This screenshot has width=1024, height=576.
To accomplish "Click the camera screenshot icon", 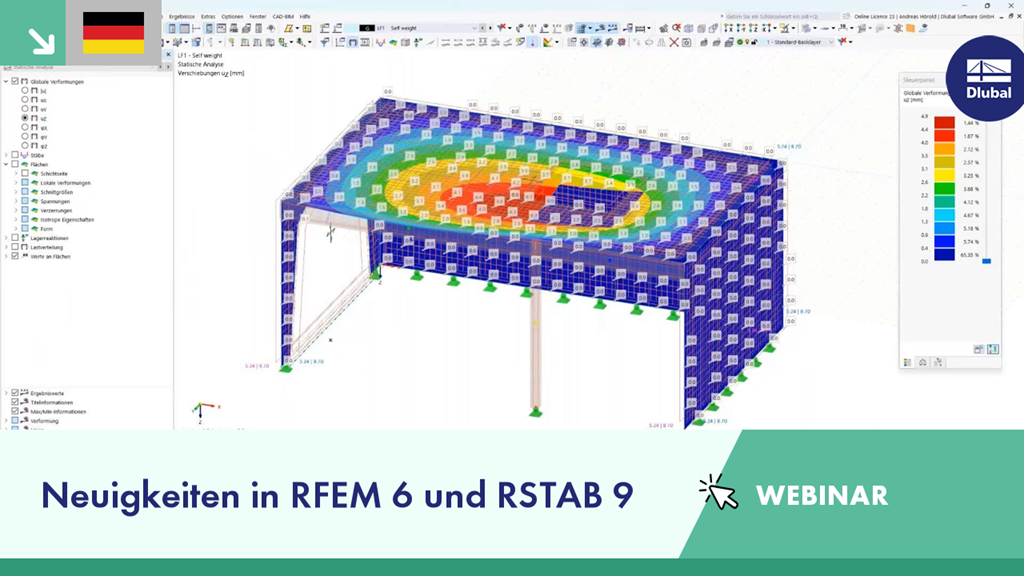I will point(686,42).
